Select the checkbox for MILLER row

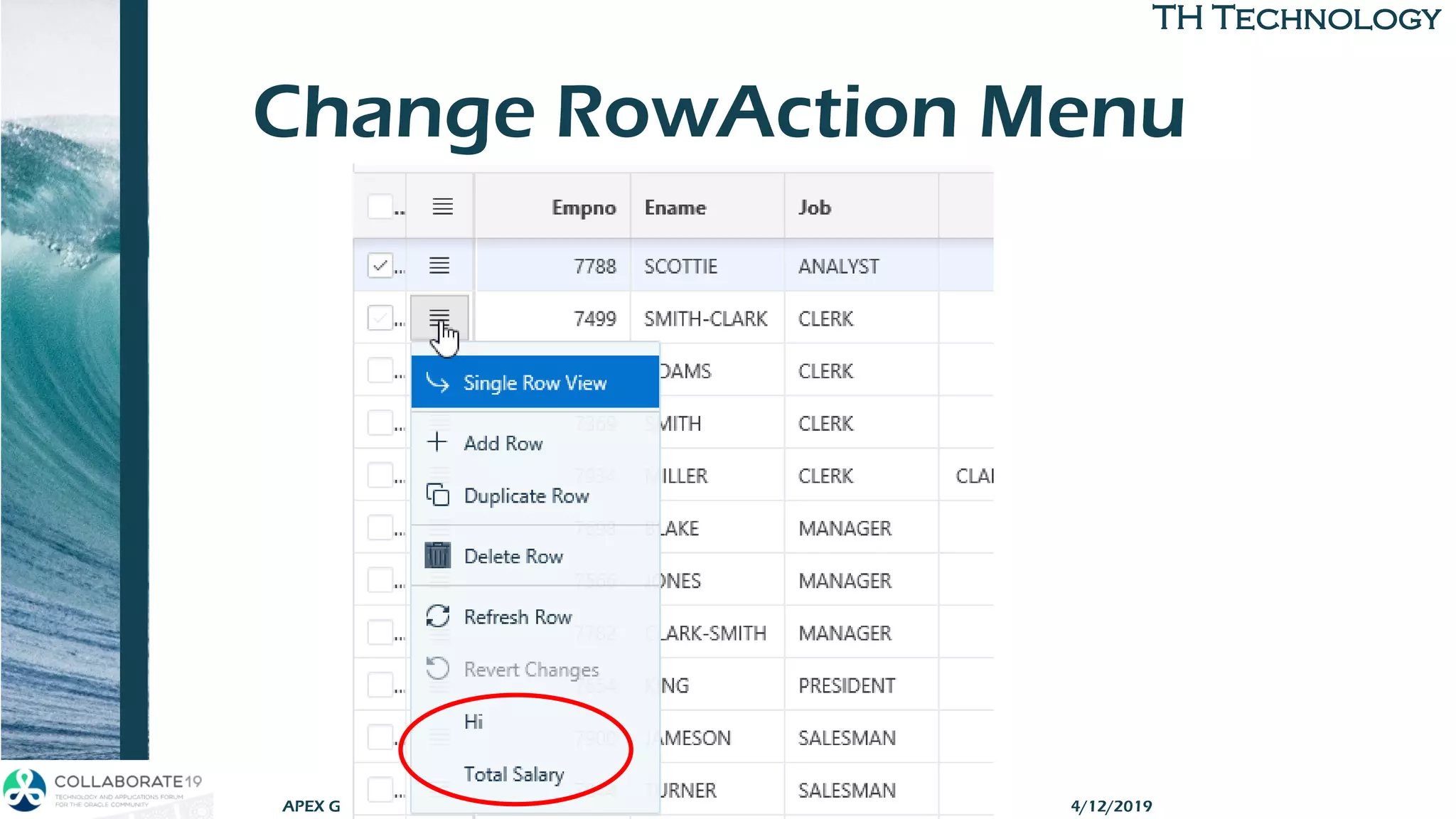click(380, 475)
